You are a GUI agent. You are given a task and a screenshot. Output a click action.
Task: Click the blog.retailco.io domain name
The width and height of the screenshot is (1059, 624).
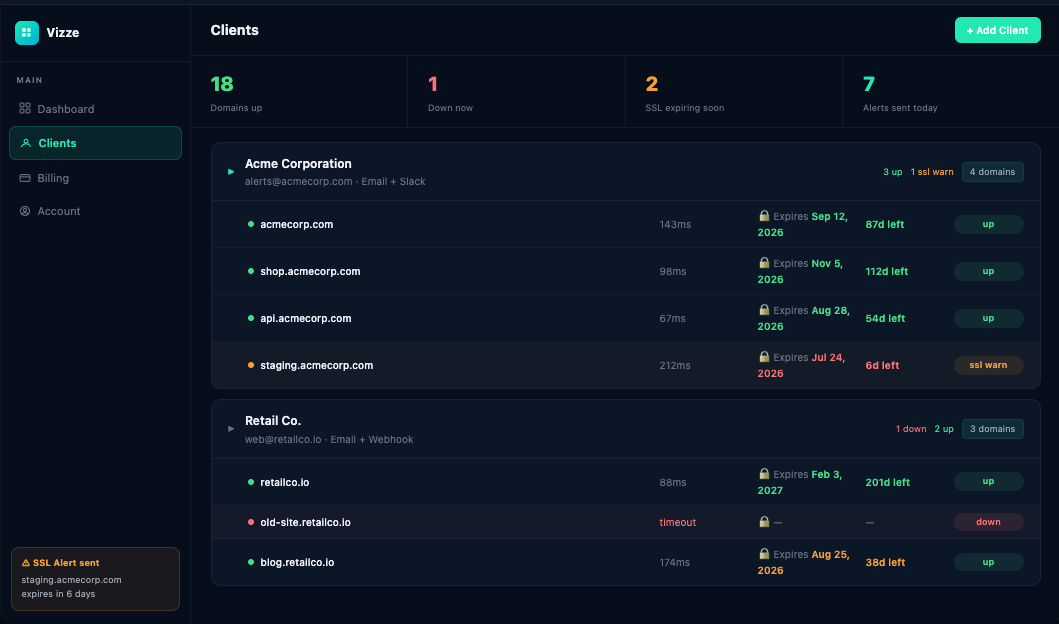coord(297,562)
